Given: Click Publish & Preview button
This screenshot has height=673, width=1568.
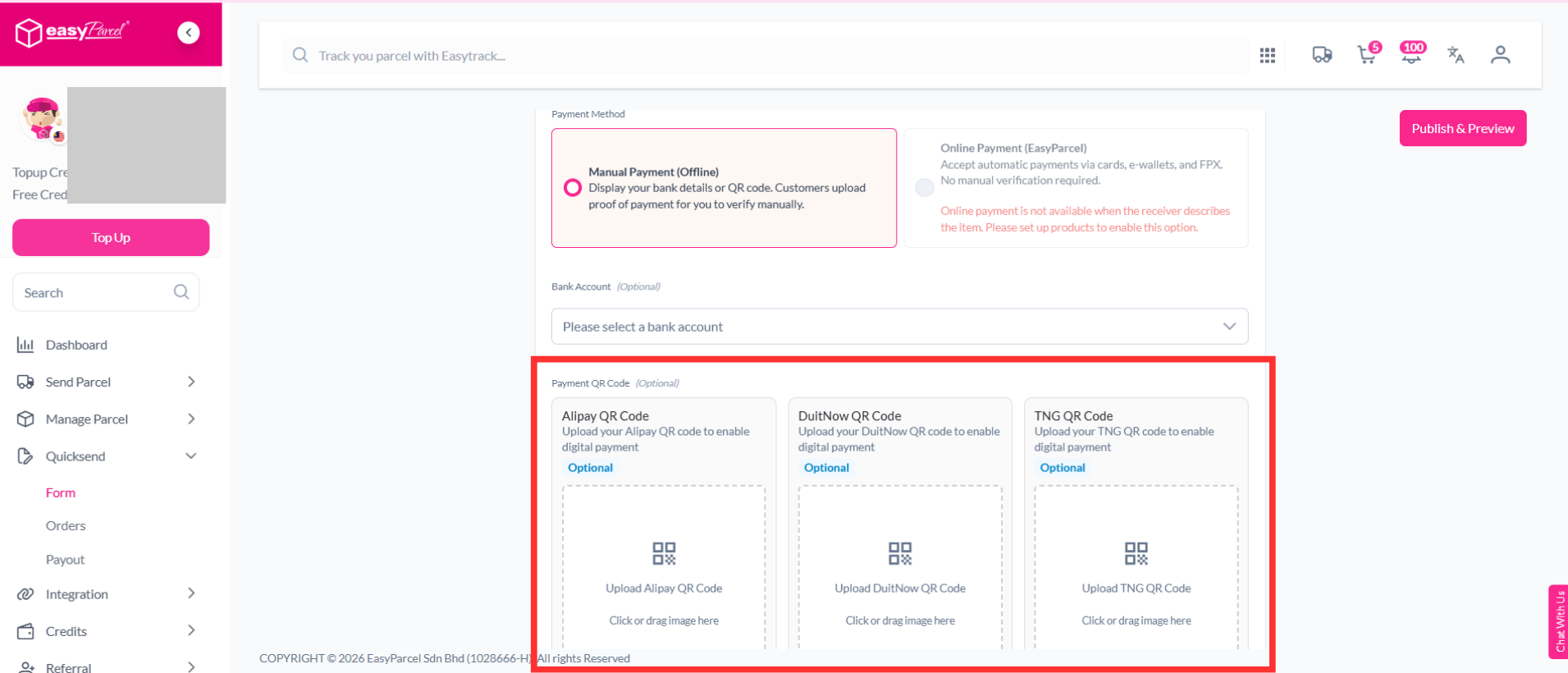Looking at the screenshot, I should (x=1463, y=128).
